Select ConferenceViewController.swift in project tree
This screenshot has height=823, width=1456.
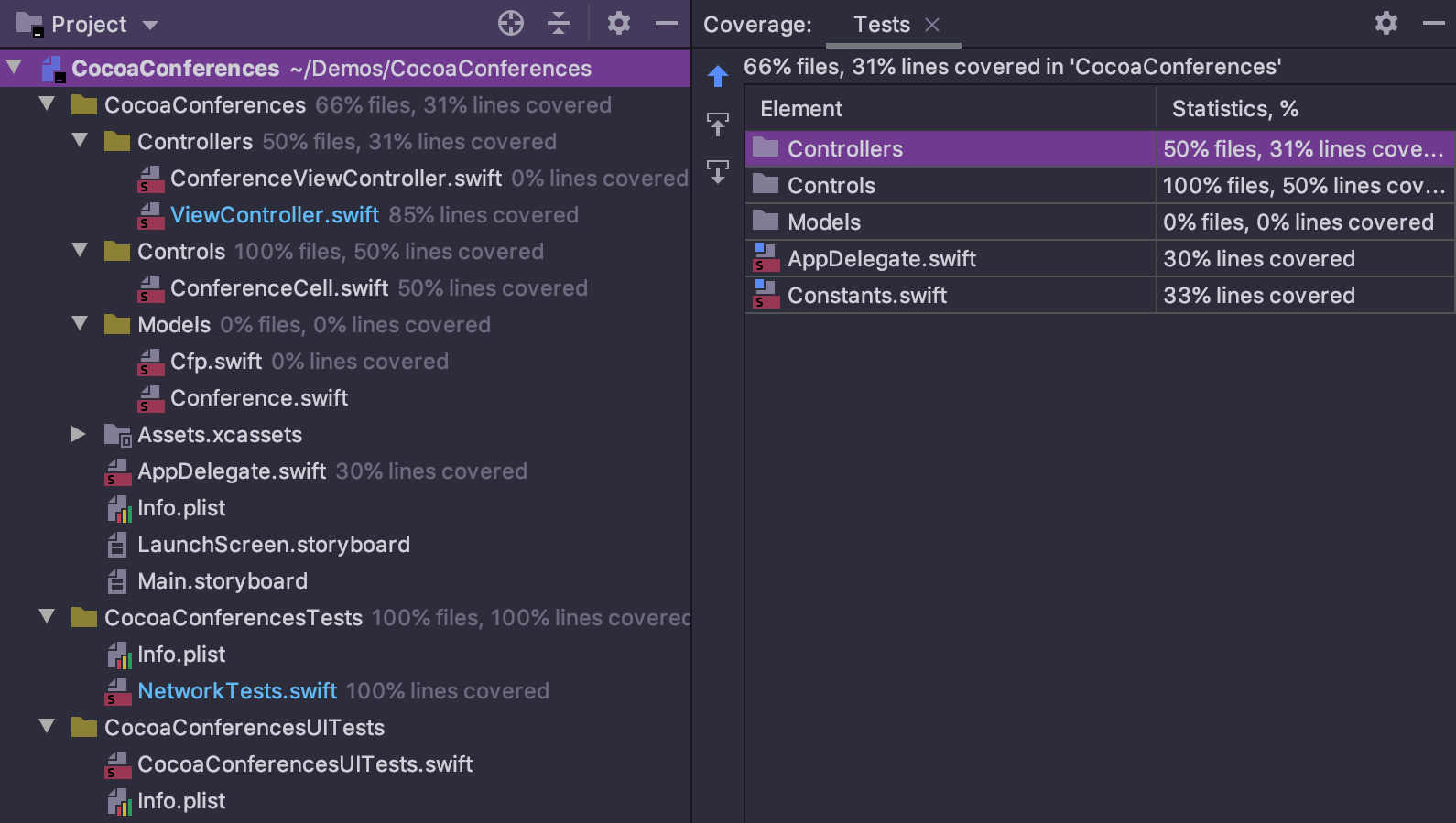coord(336,179)
